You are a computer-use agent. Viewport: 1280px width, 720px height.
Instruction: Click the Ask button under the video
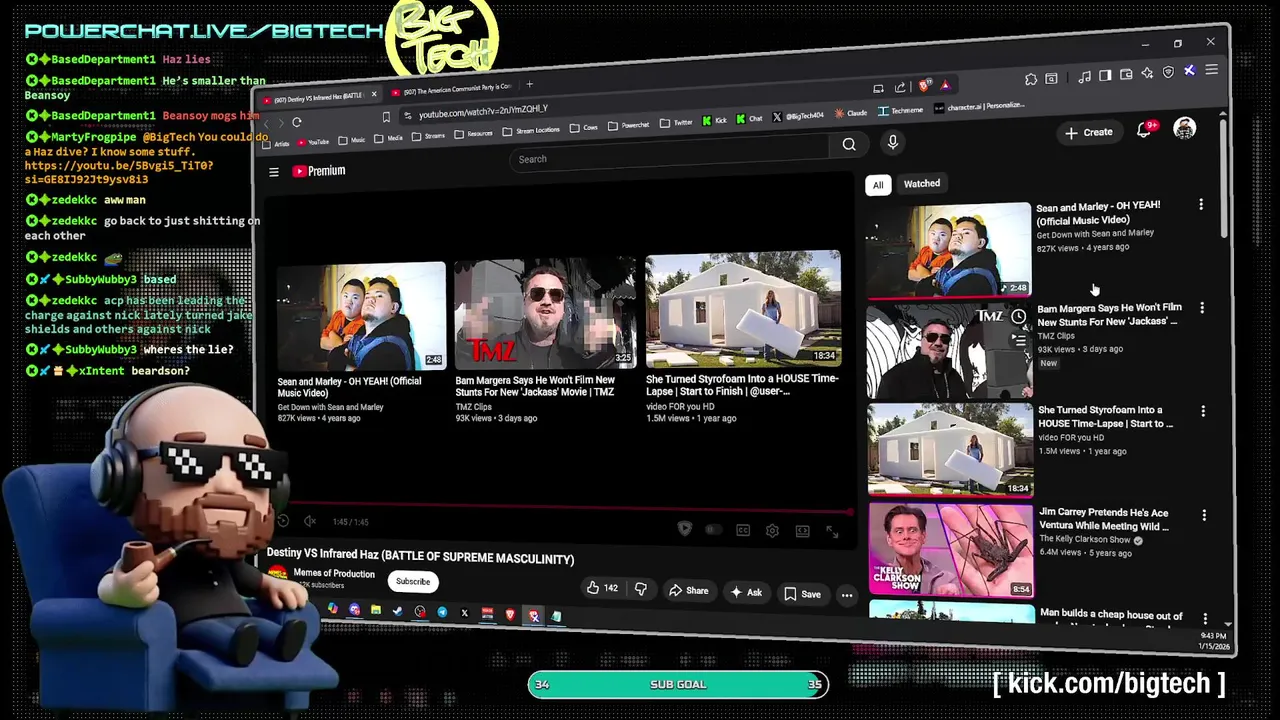click(x=746, y=592)
